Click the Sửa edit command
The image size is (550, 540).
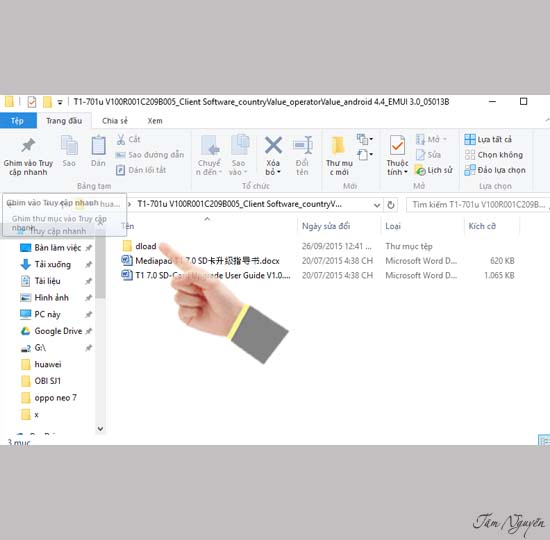click(x=428, y=155)
